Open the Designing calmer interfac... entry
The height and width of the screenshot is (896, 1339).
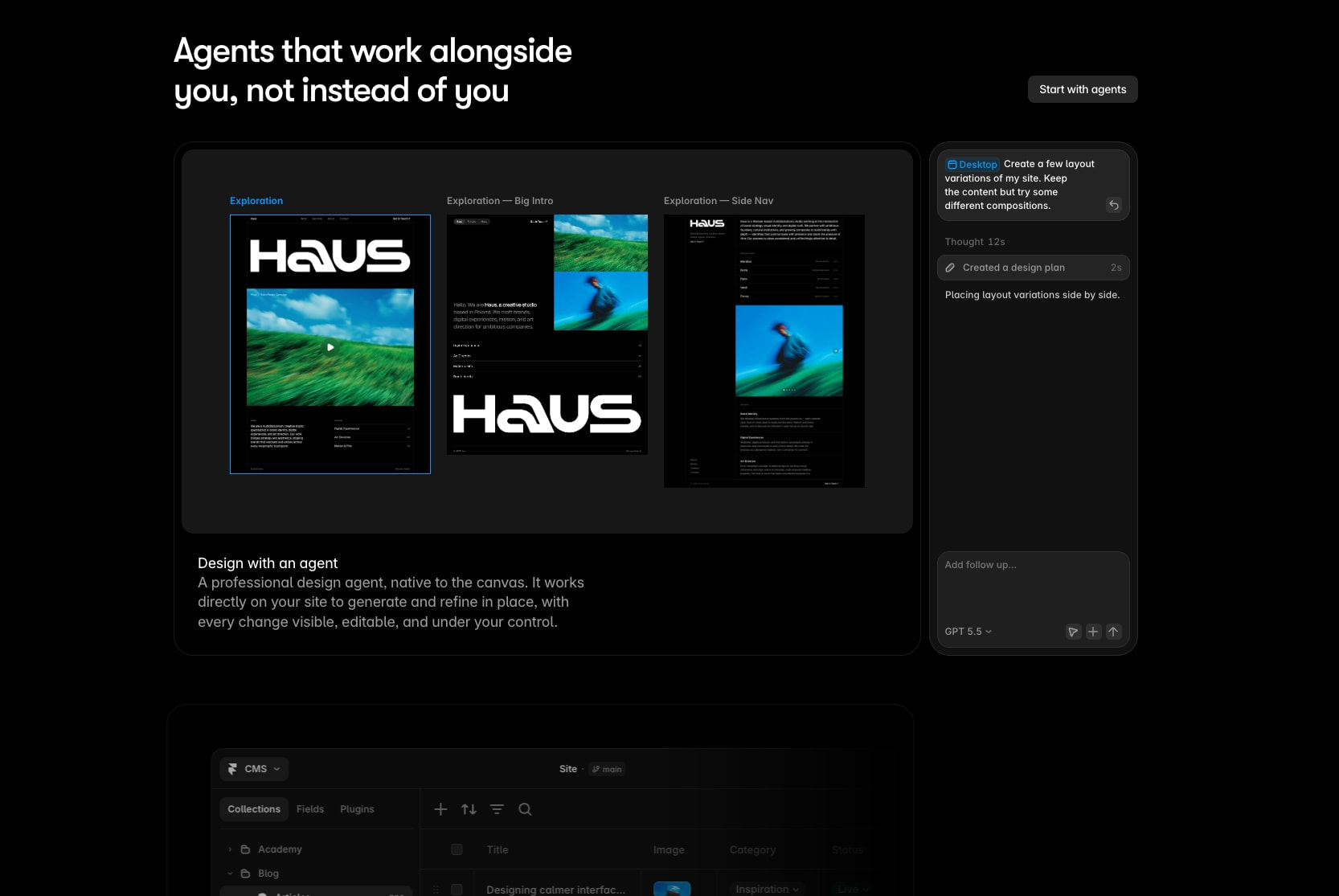tap(555, 890)
